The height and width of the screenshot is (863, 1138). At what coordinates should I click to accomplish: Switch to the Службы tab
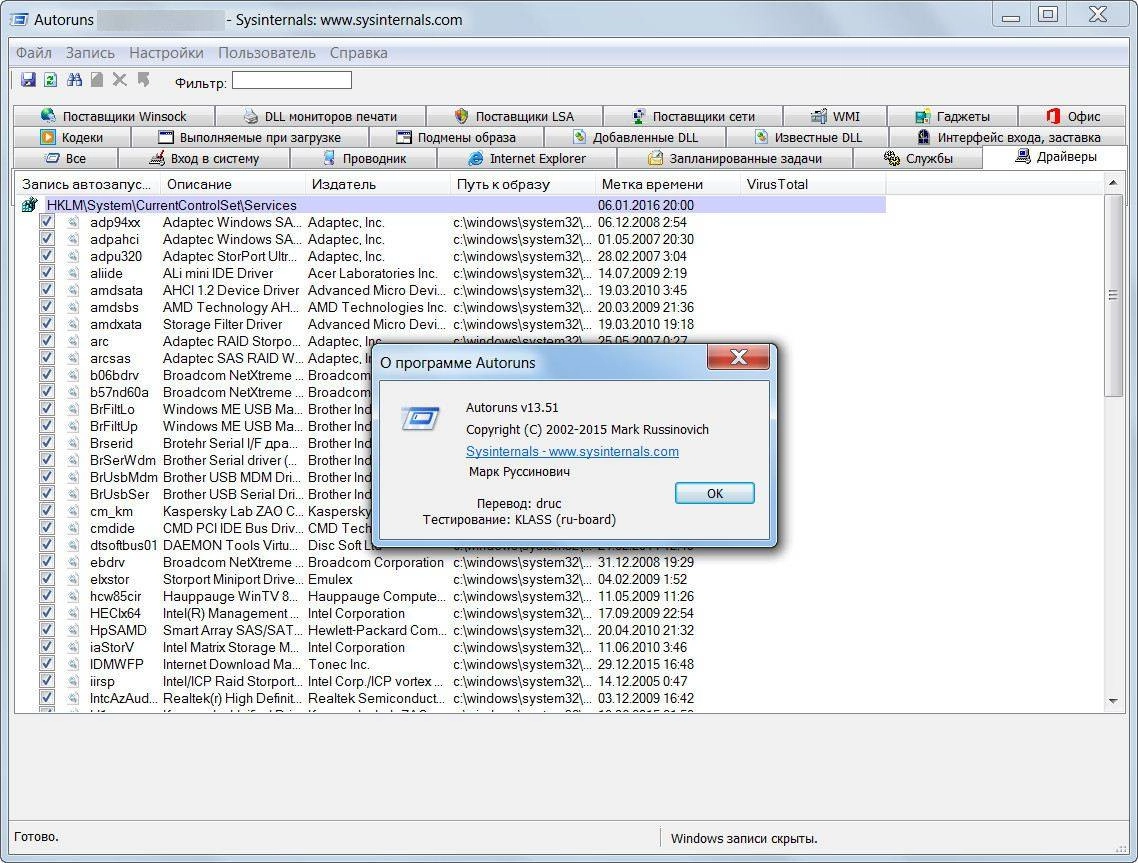pyautogui.click(x=918, y=158)
